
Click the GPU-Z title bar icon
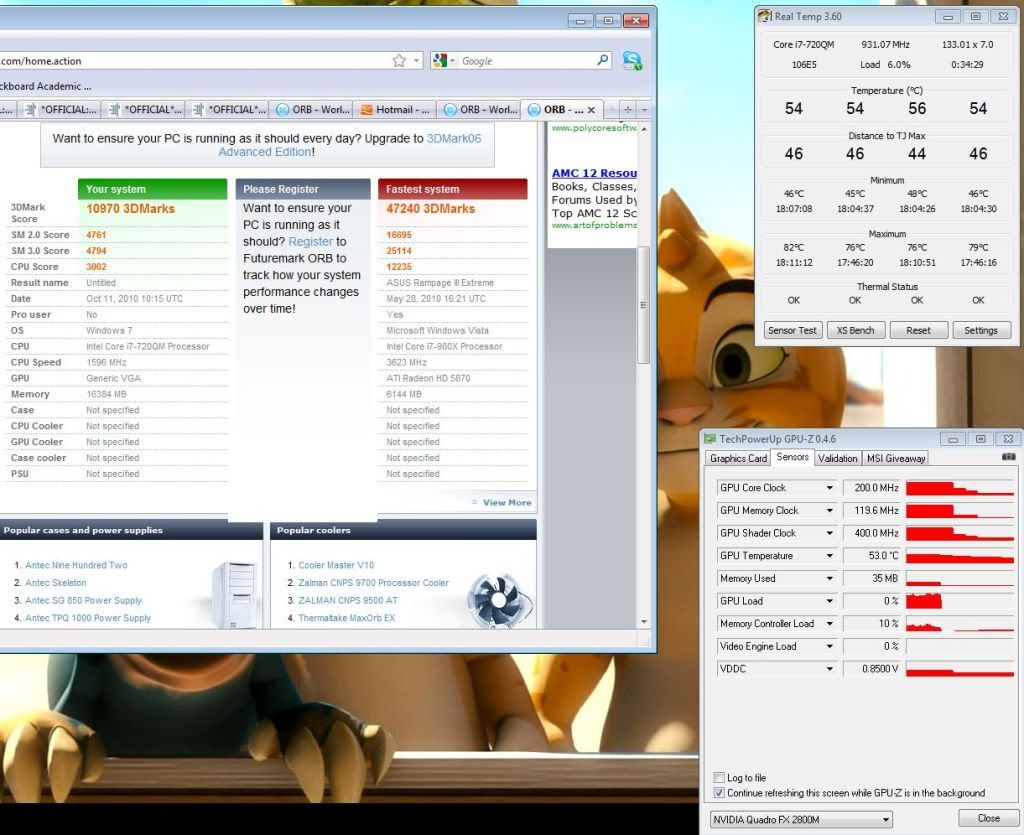710,439
